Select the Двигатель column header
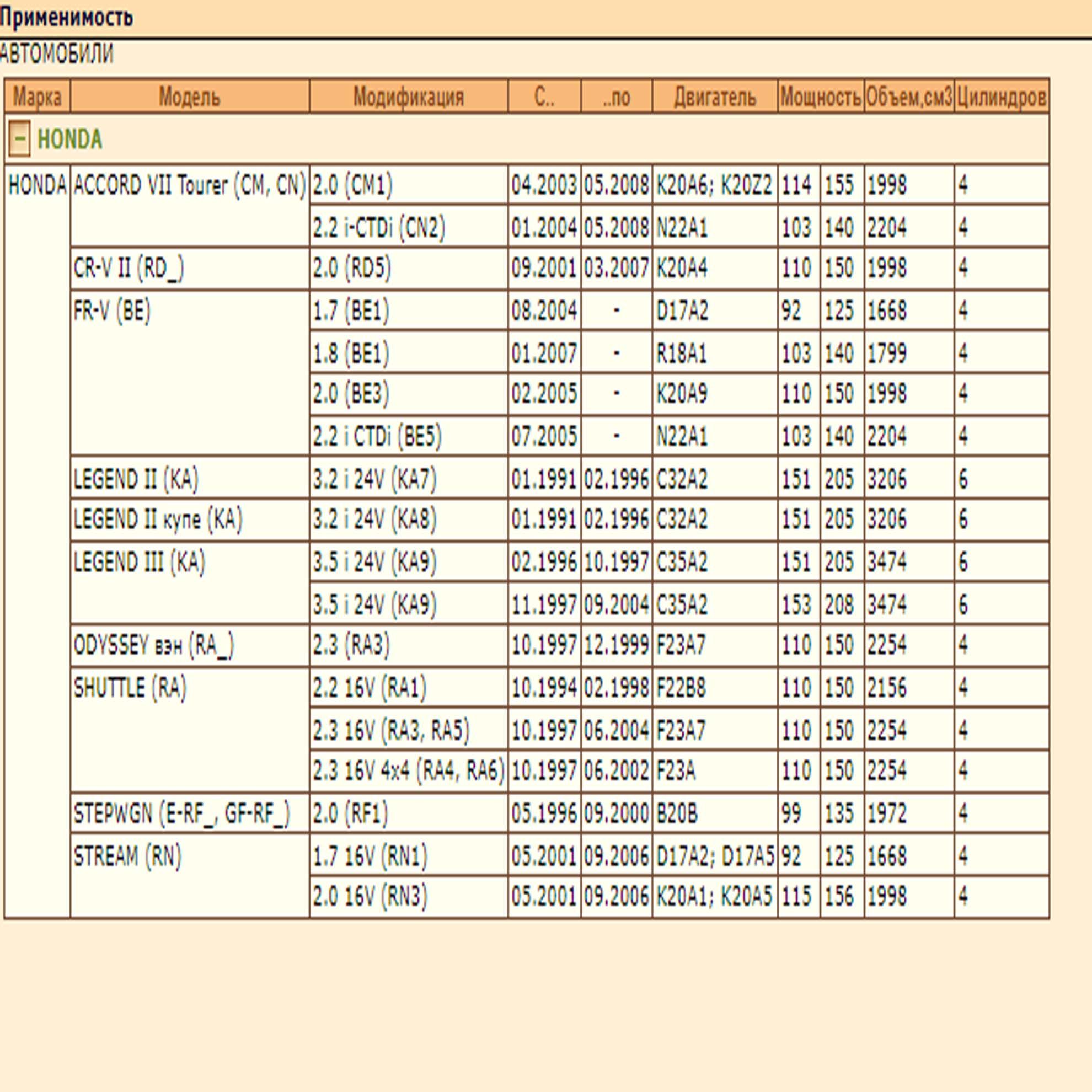Viewport: 1092px width, 1092px height. [715, 97]
